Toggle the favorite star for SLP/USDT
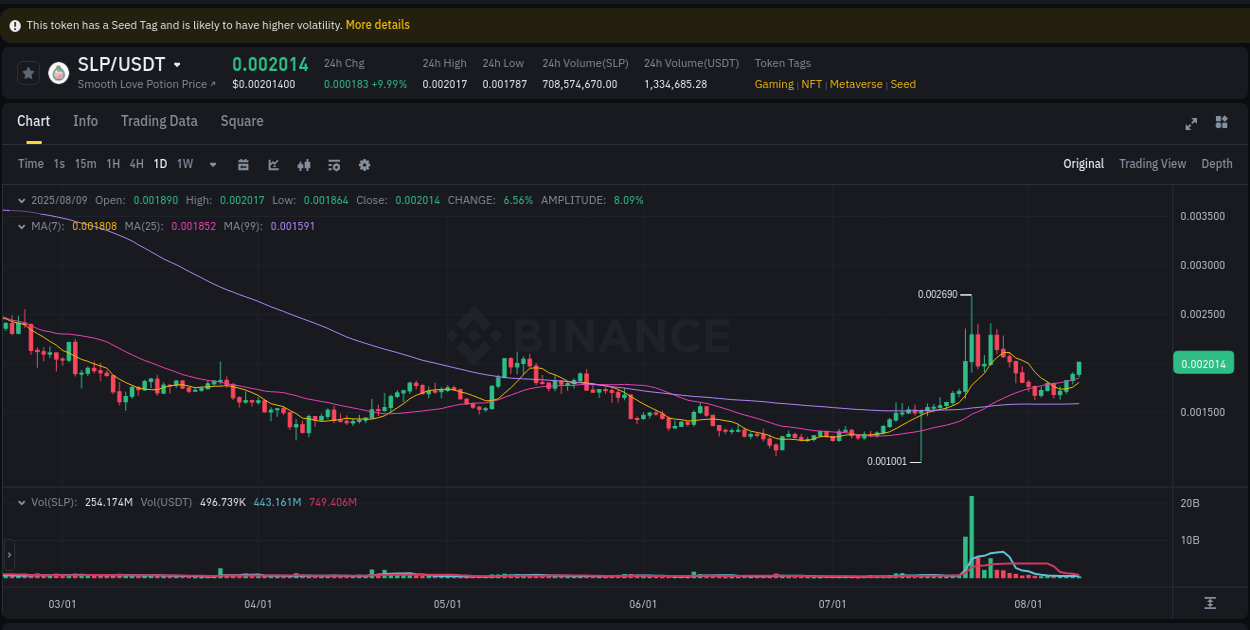1250x630 pixels. (28, 72)
